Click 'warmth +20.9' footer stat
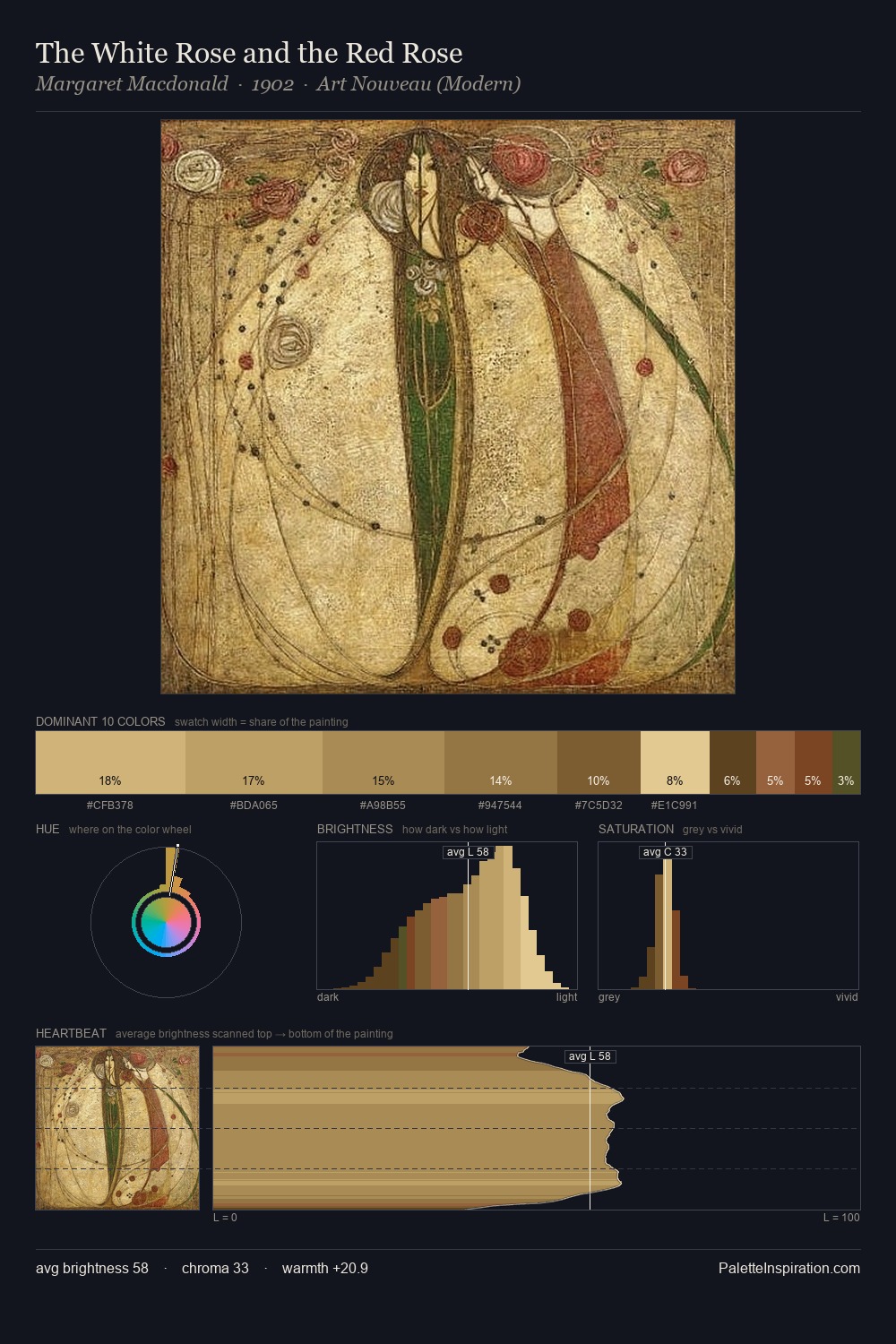The image size is (896, 1344). point(325,1268)
